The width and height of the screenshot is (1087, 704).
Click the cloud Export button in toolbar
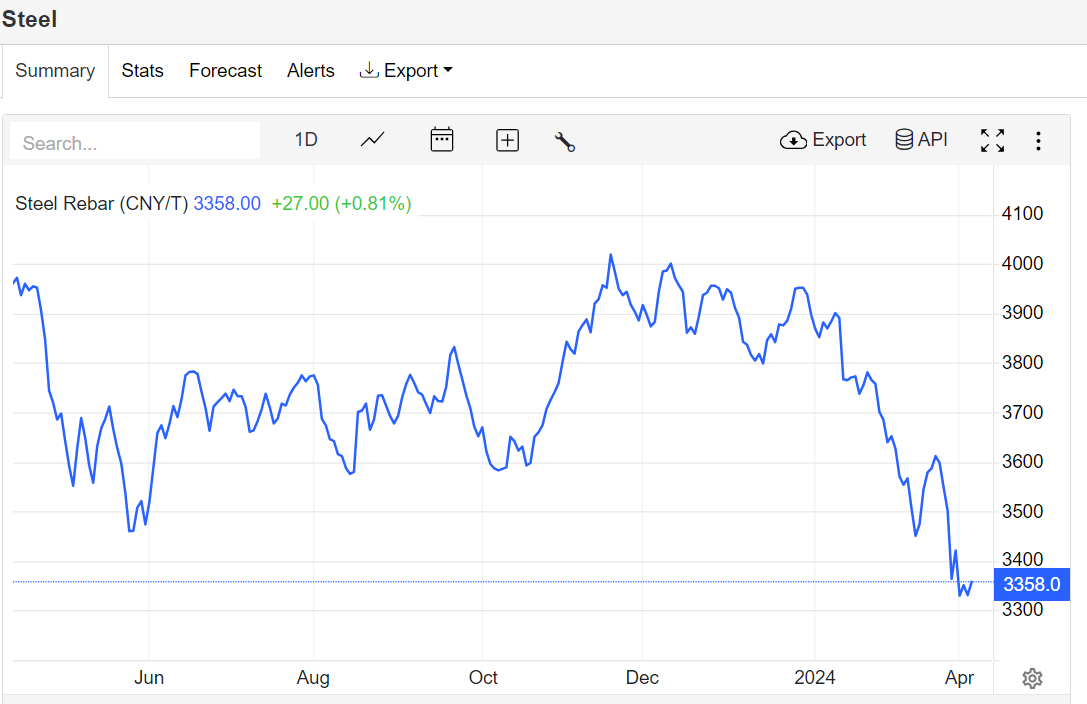823,140
